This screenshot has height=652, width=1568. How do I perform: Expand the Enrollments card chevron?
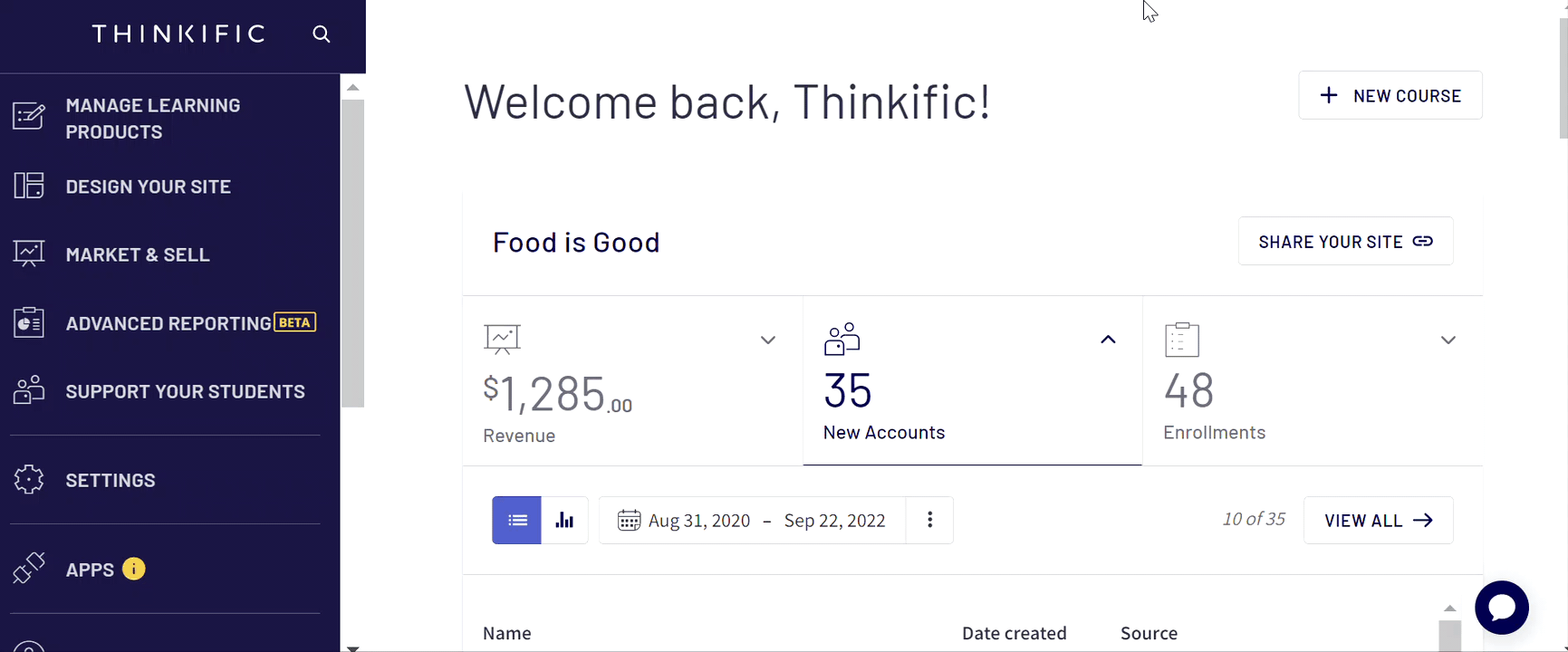click(1448, 340)
